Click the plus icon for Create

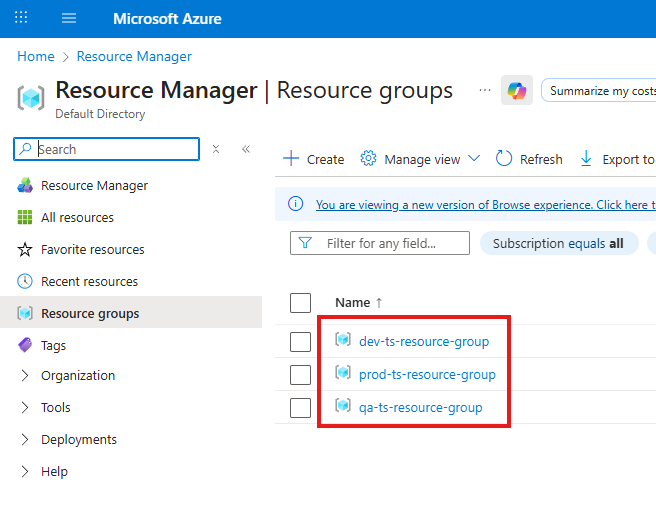[291, 159]
